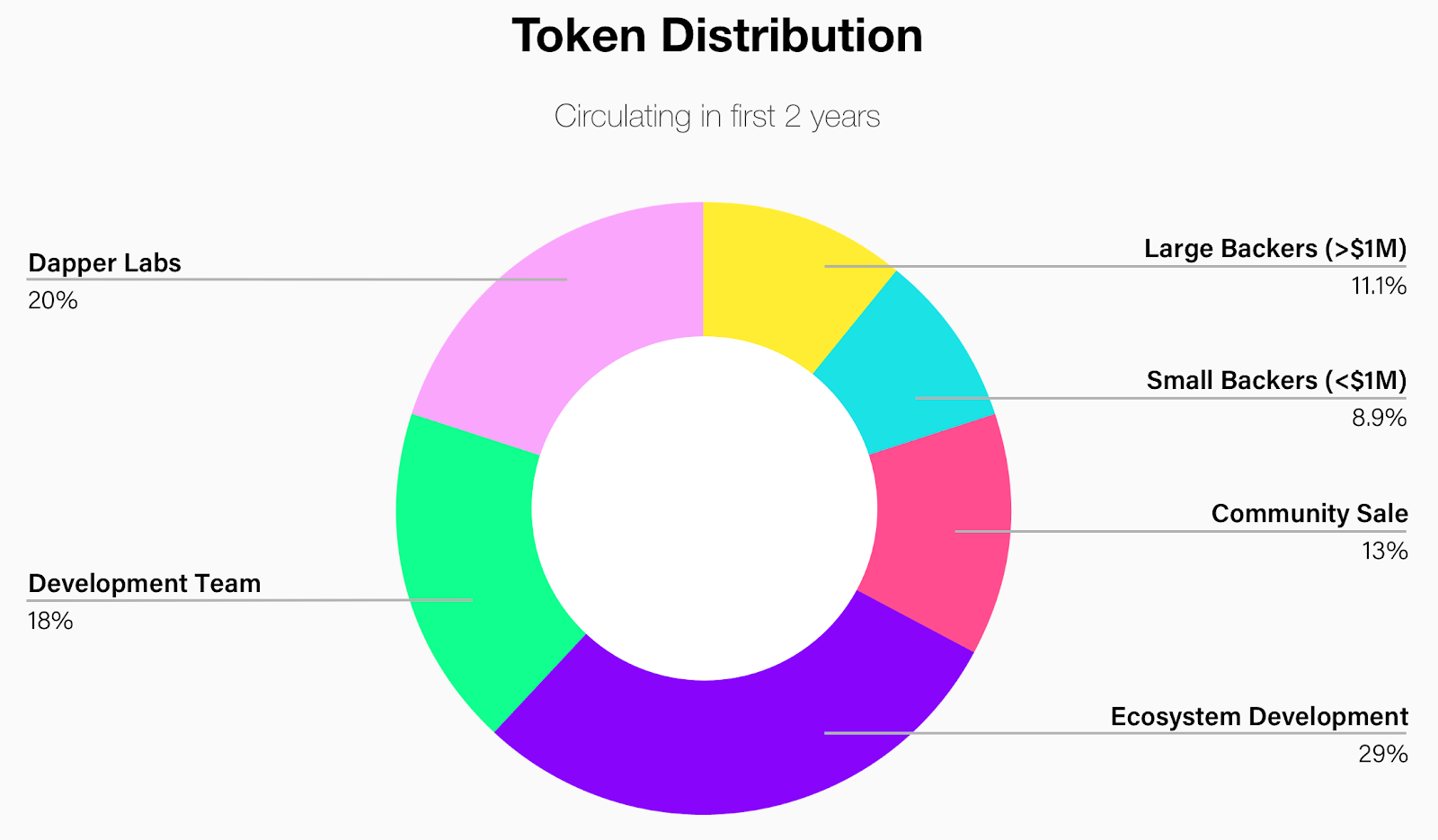1438x840 pixels.
Task: Select the hot pink Community Sale segment
Action: [x=944, y=530]
